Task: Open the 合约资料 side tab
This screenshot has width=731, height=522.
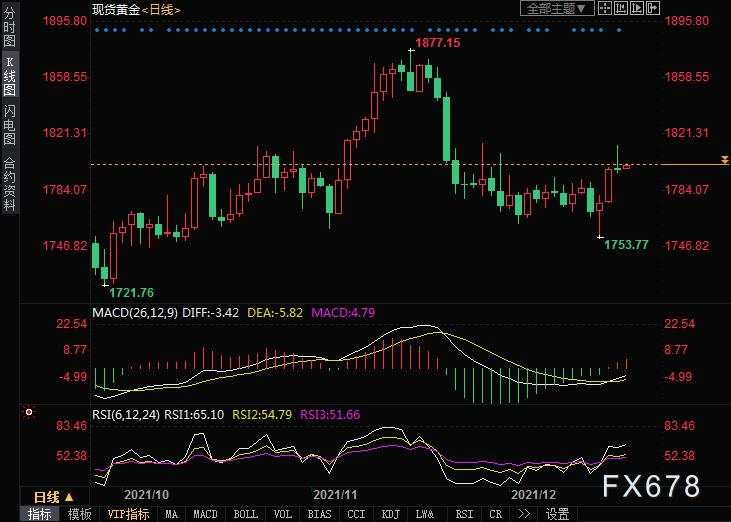Action: tap(9, 184)
